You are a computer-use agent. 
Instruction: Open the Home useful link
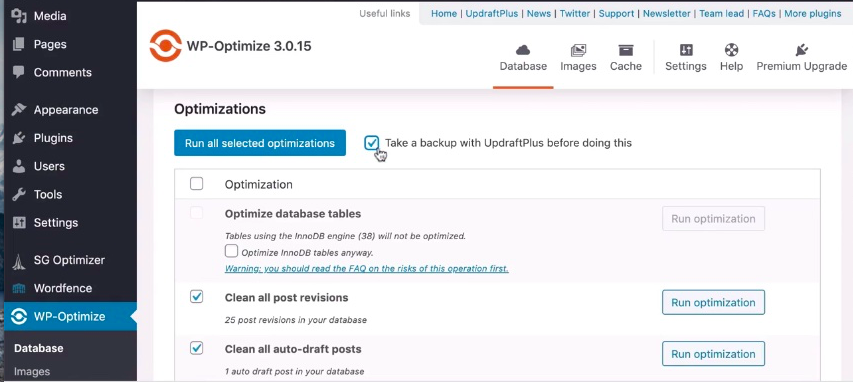pyautogui.click(x=444, y=14)
